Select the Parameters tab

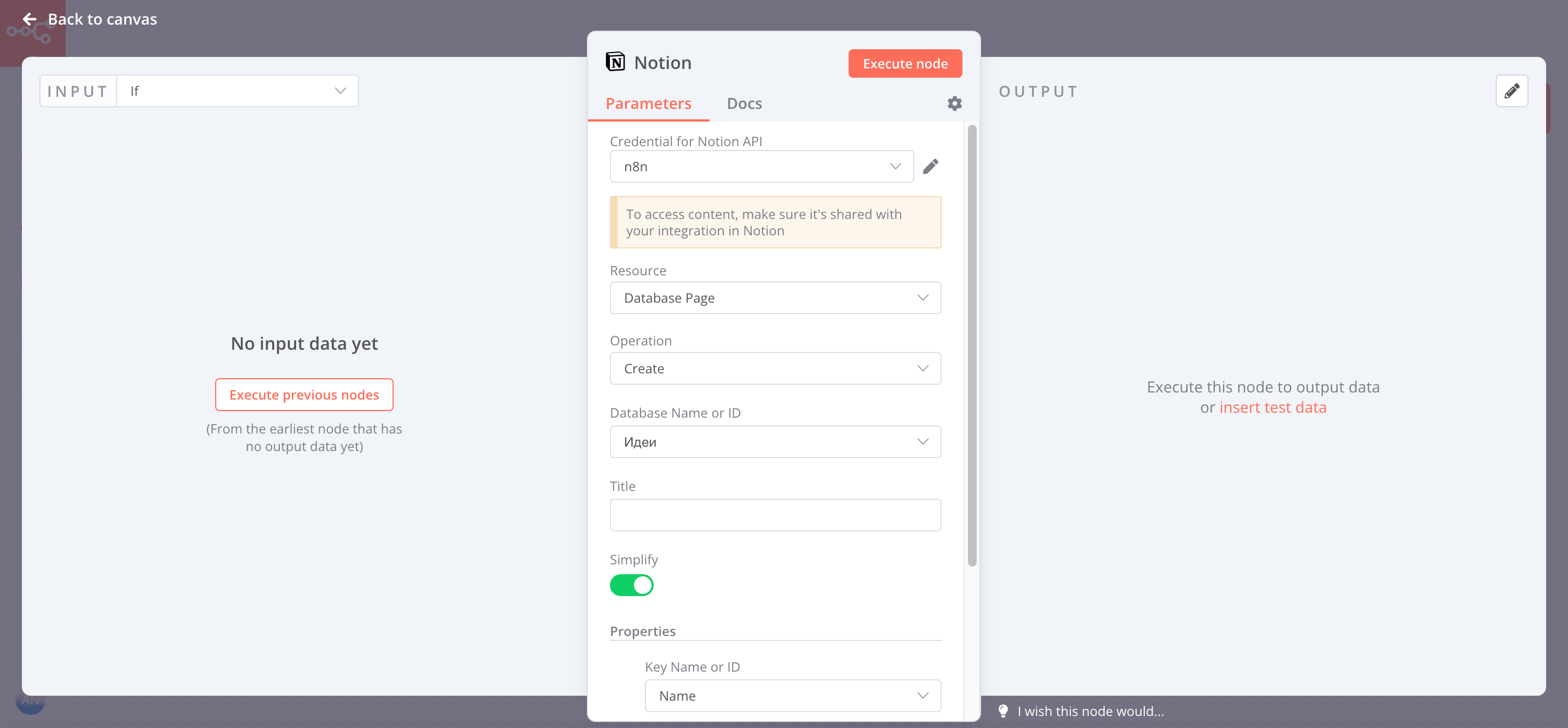coord(648,103)
